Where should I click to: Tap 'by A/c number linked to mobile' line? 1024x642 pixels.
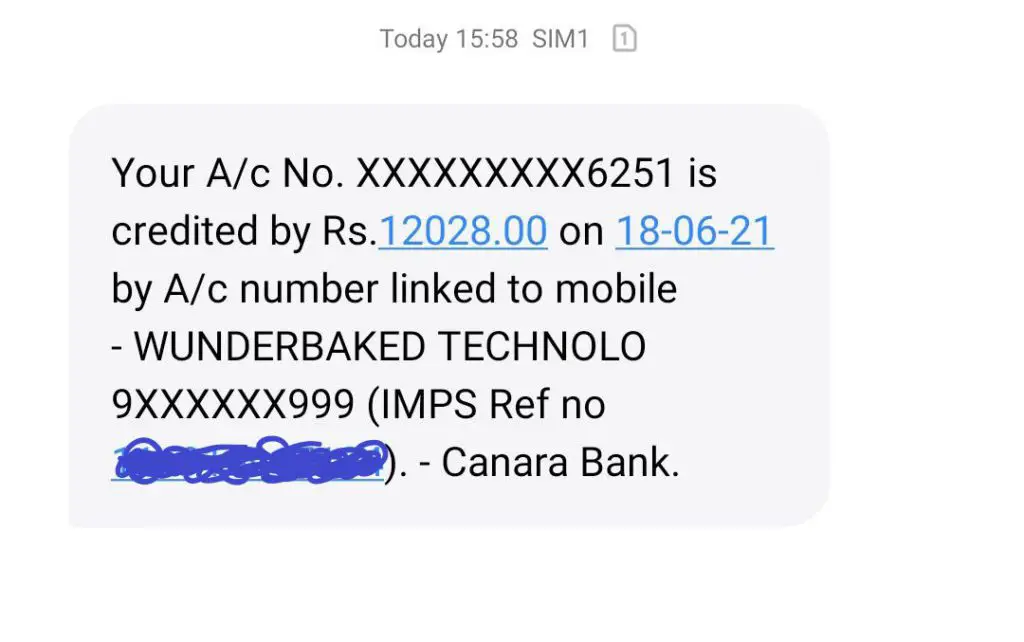coord(394,289)
